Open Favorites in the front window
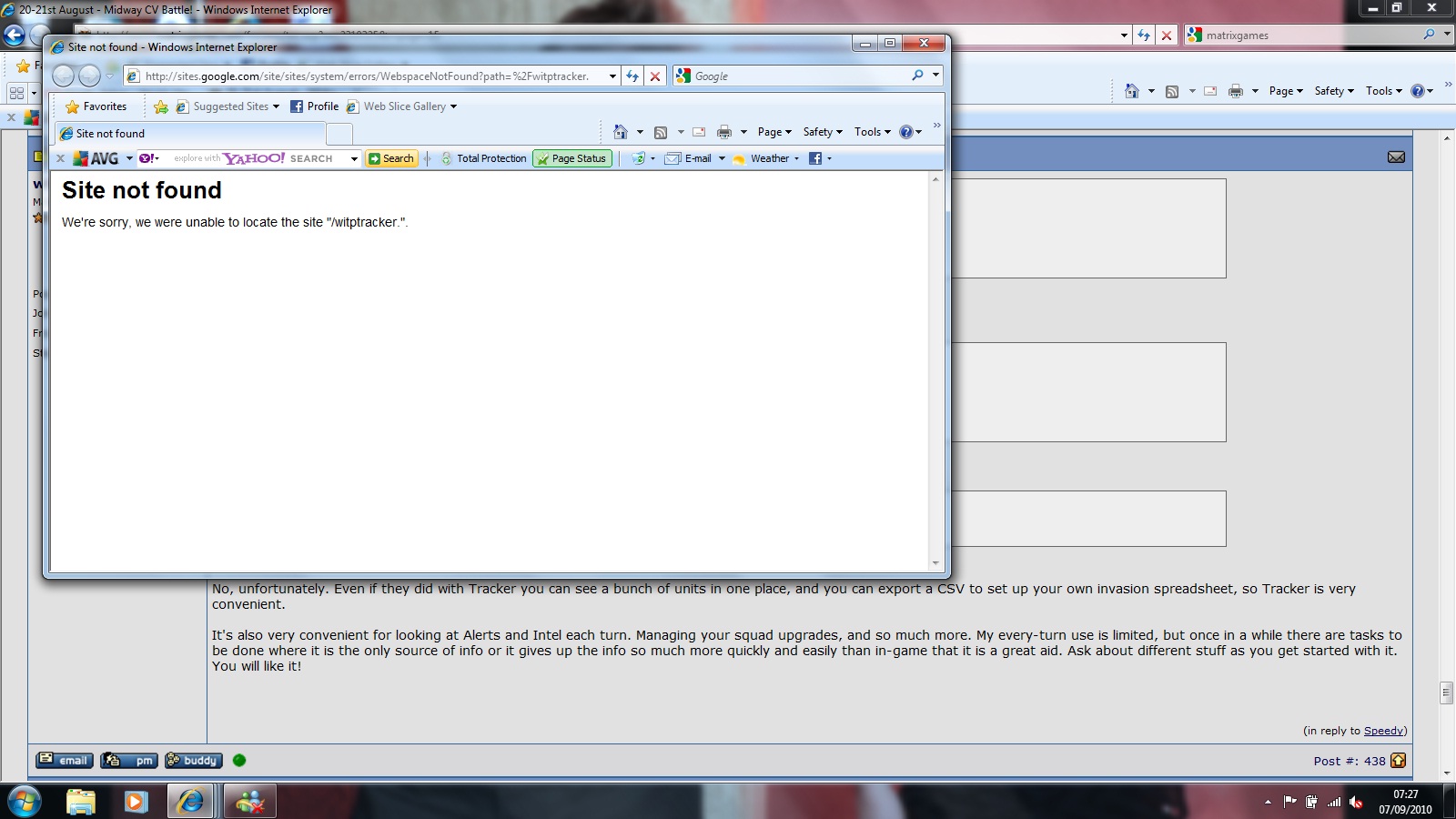Viewport: 1456px width, 819px height. click(96, 106)
